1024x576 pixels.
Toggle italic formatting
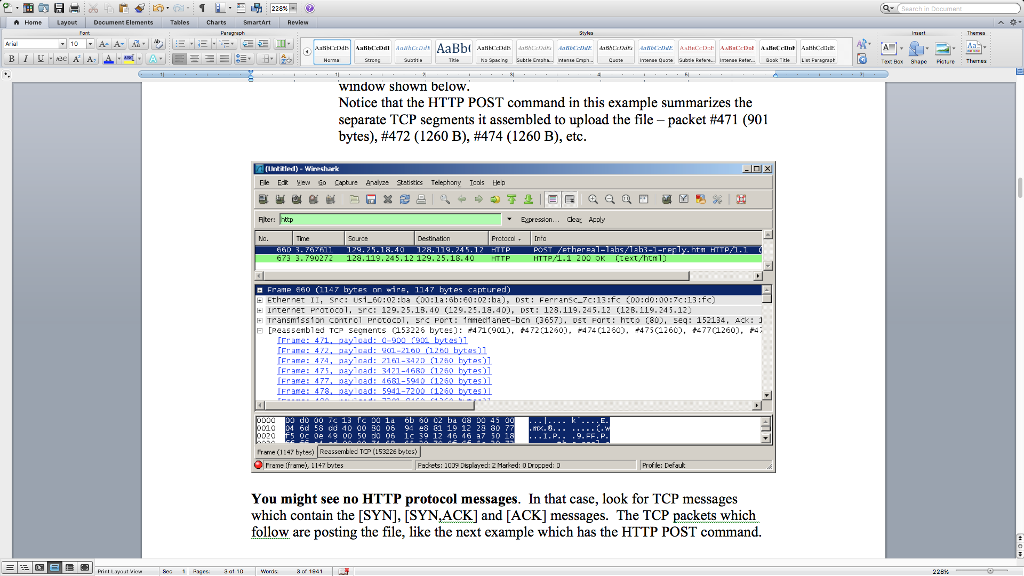(x=25, y=58)
